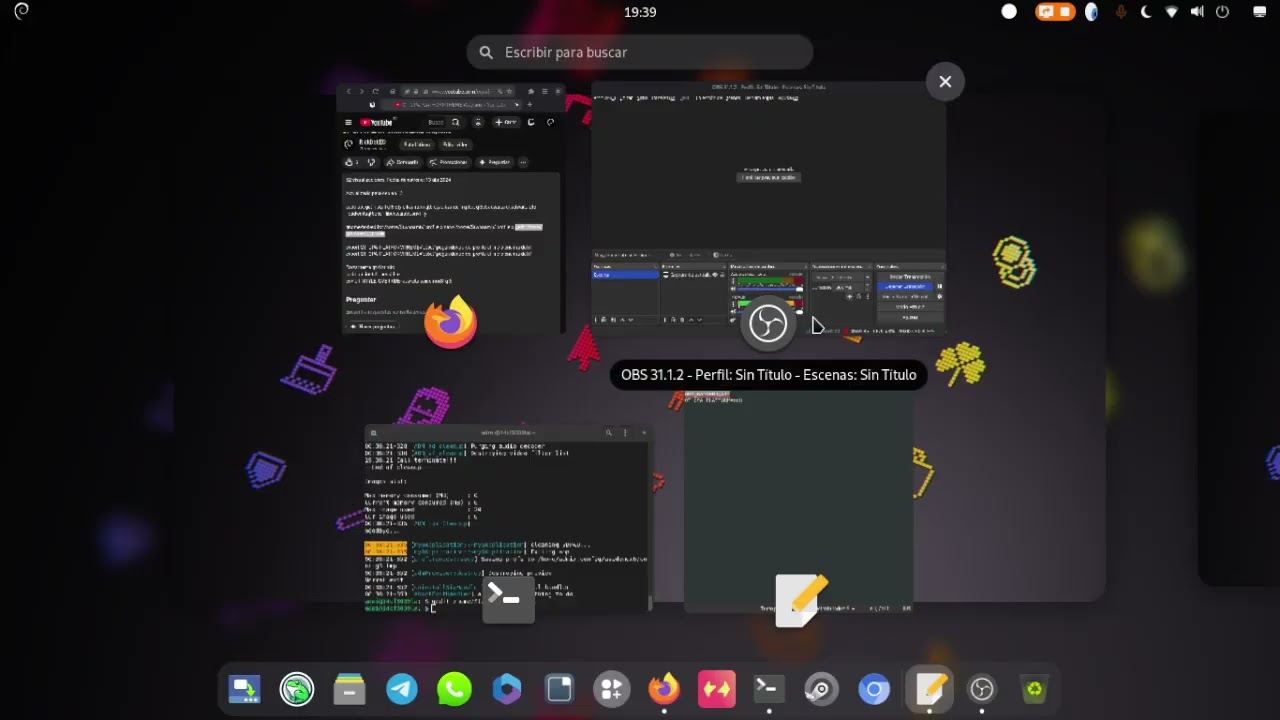
Task: Open Chromium from the dock
Action: pos(874,689)
